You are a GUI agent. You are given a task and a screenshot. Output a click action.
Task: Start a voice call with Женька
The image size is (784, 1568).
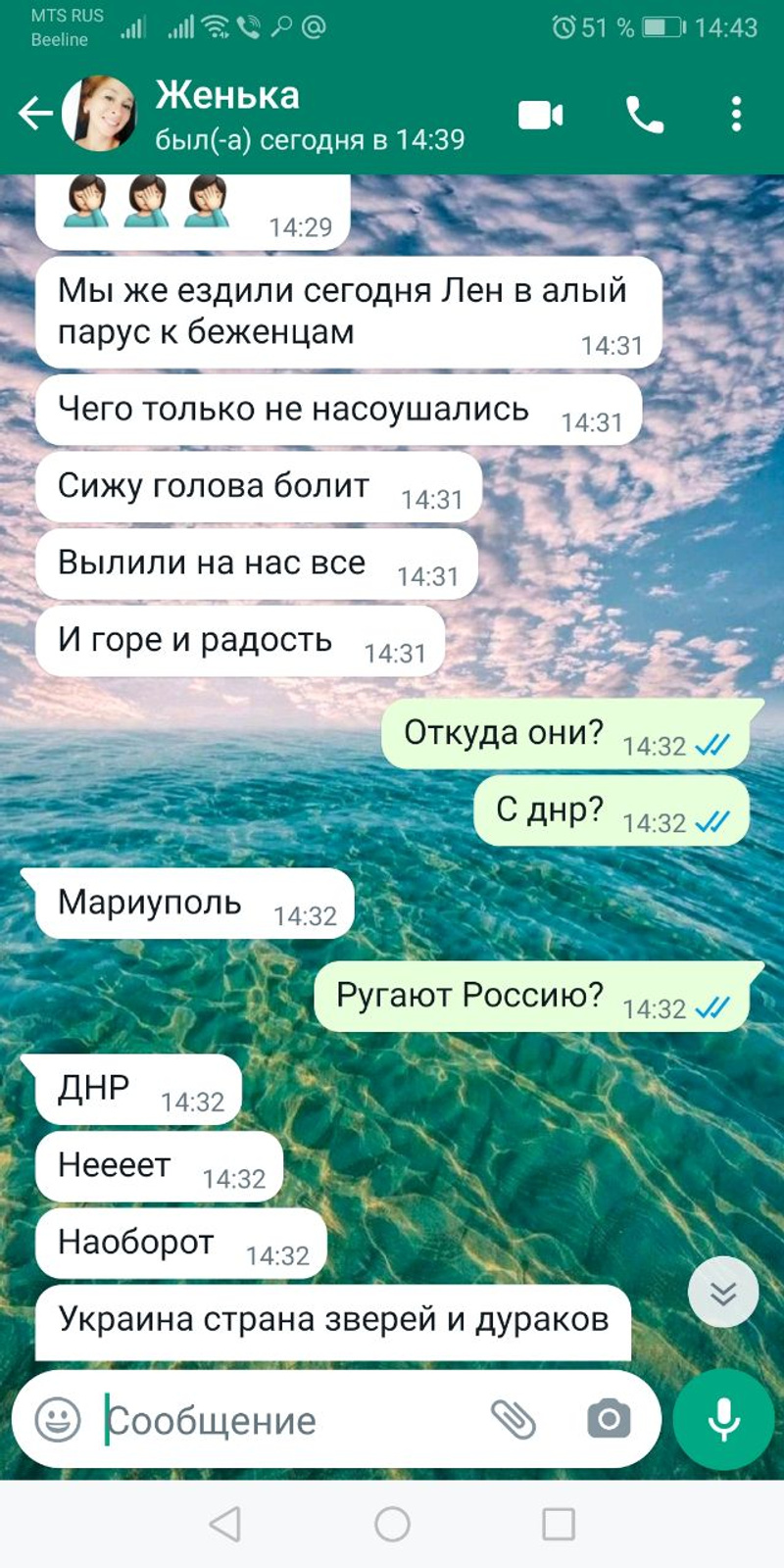[644, 116]
